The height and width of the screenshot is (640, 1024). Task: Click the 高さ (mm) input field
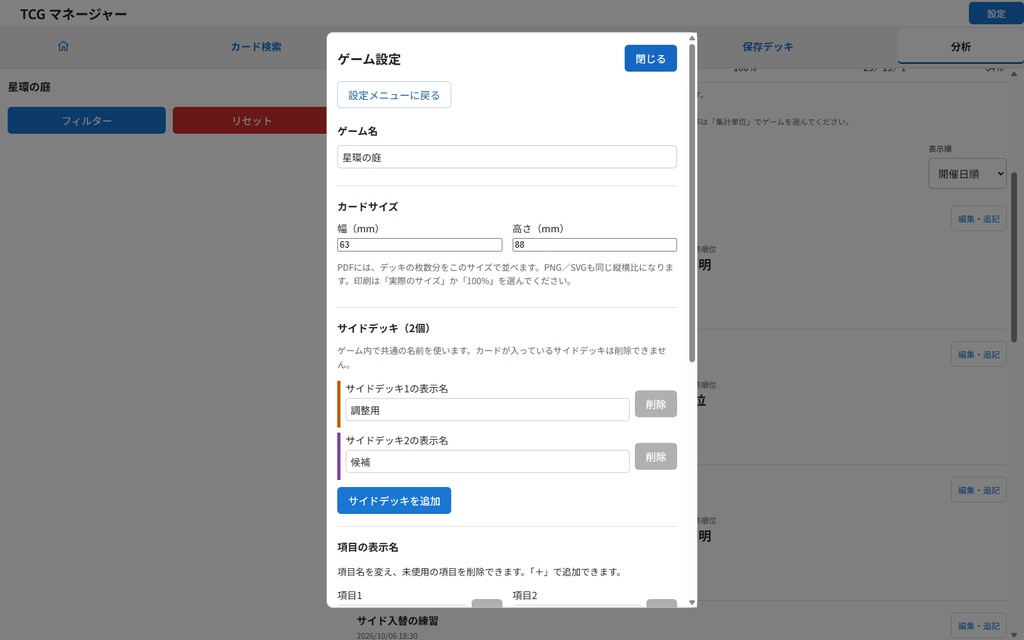594,244
